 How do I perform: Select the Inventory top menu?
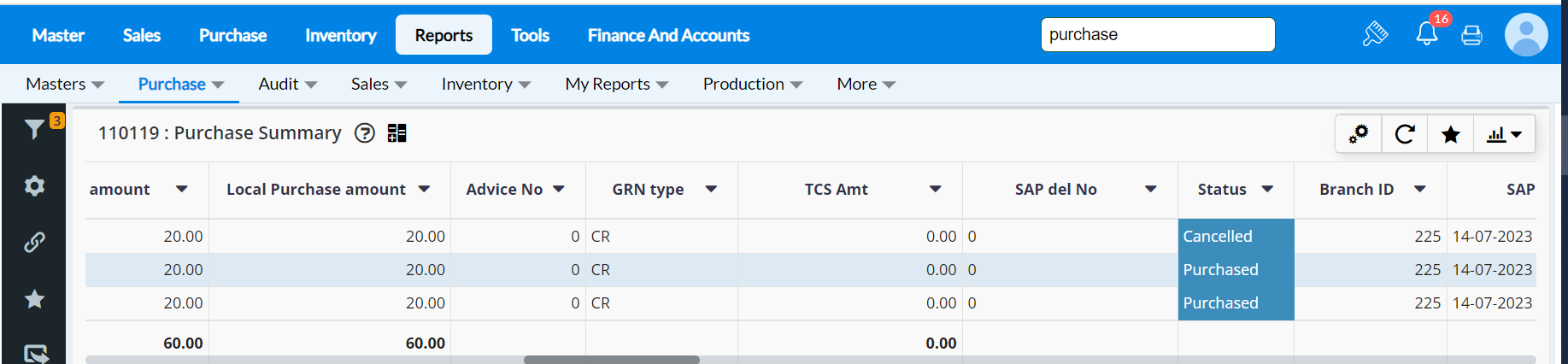(340, 35)
